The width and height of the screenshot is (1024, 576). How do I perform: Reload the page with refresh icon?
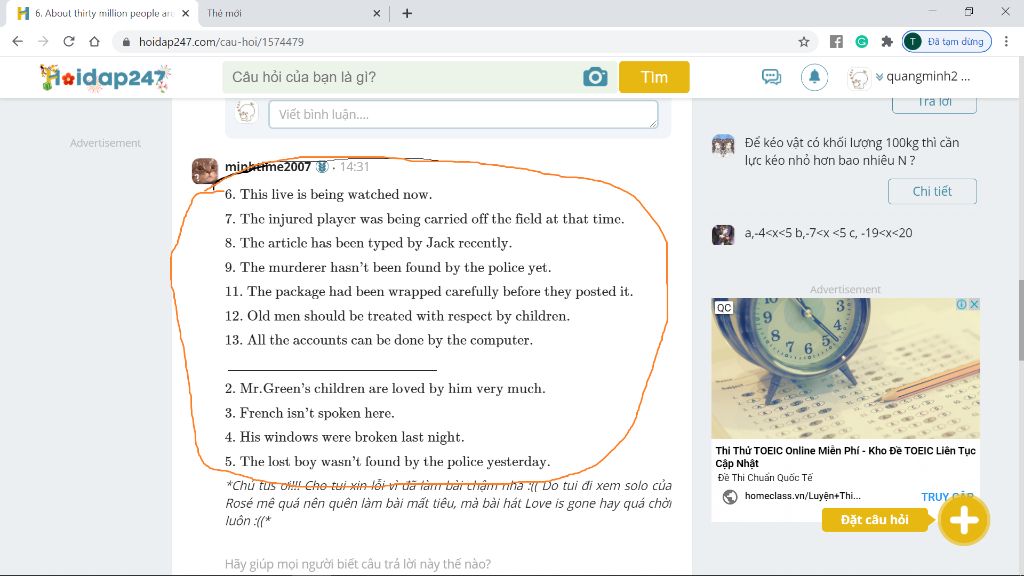pyautogui.click(x=69, y=41)
